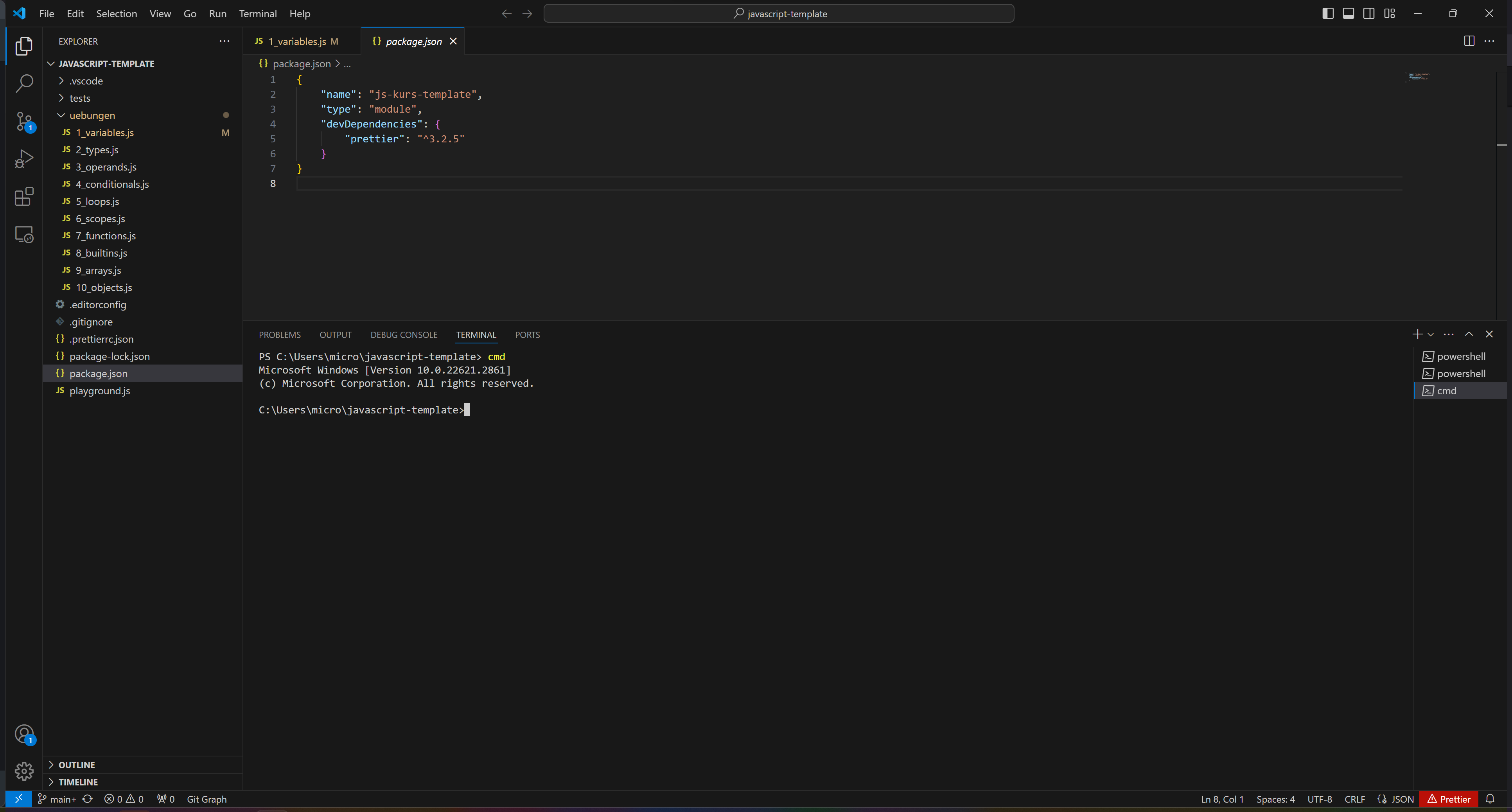Open the new terminal launch profile dropdown
Viewport: 1512px width, 812px height.
(1430, 335)
